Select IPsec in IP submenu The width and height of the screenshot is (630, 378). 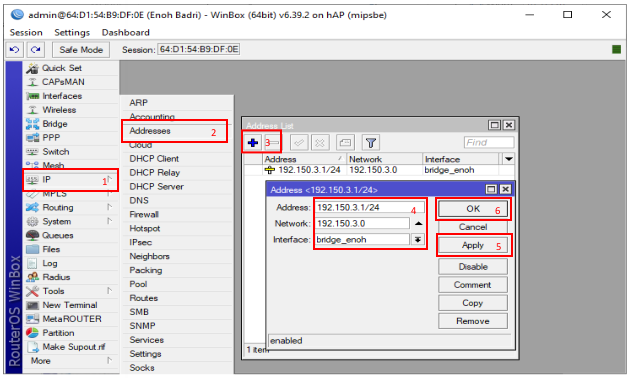[177, 243]
